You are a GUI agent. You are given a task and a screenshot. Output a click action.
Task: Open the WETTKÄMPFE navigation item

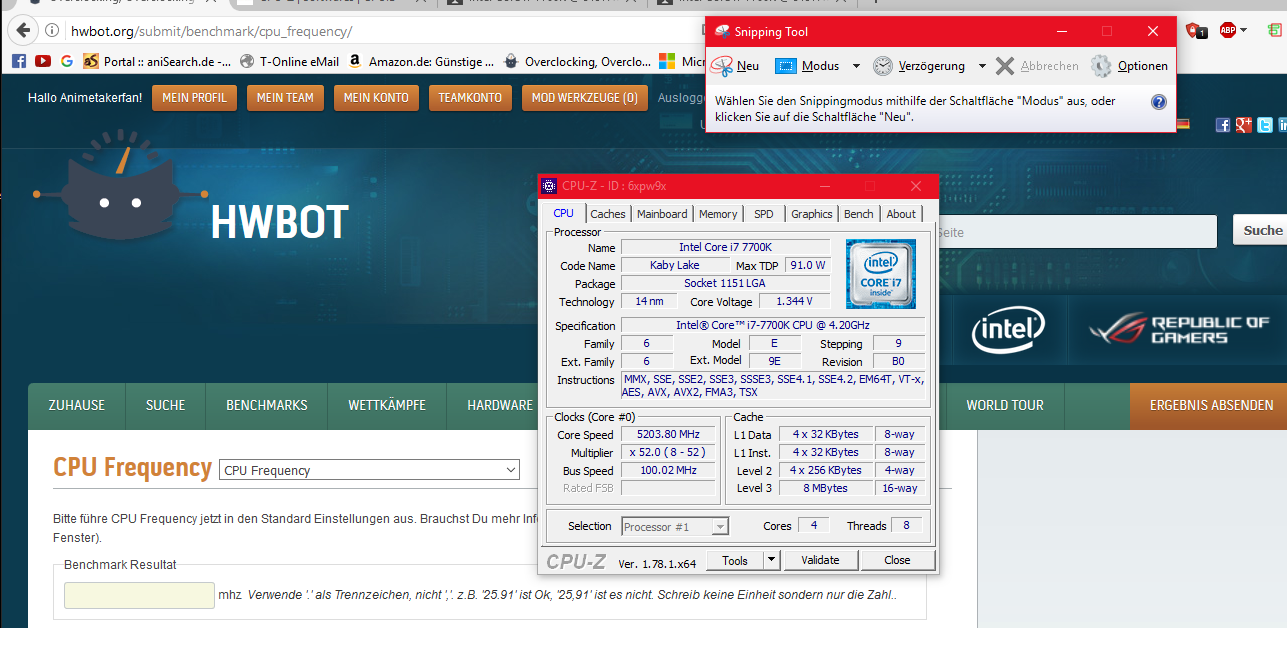(387, 405)
